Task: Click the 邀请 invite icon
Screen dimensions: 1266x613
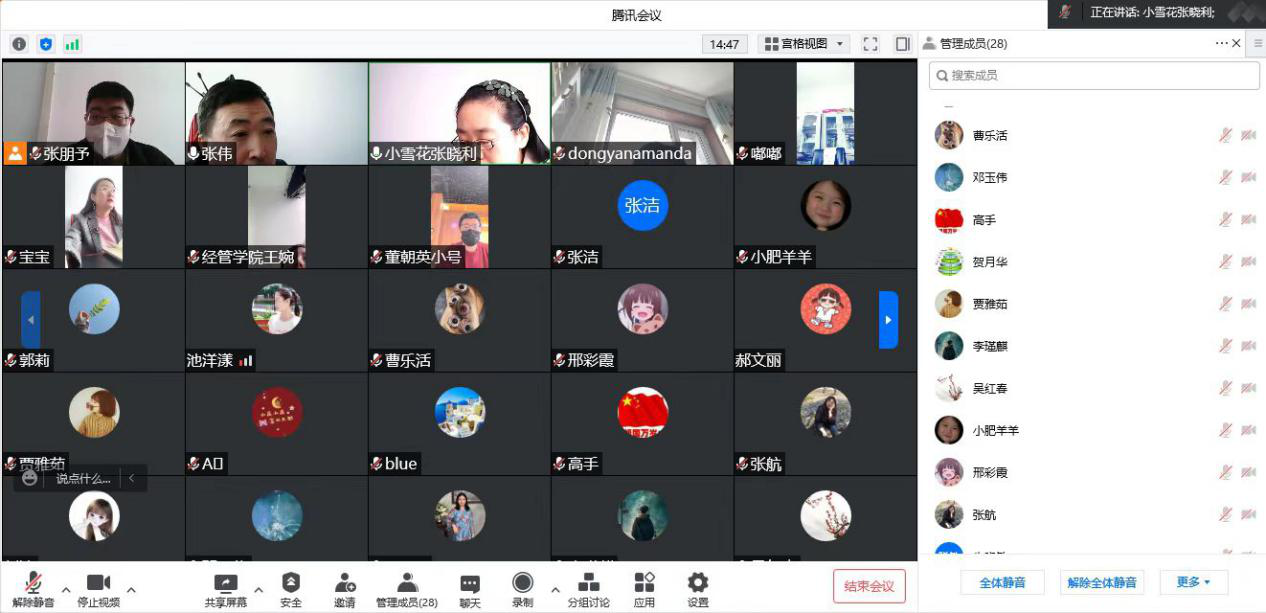Action: pyautogui.click(x=345, y=584)
